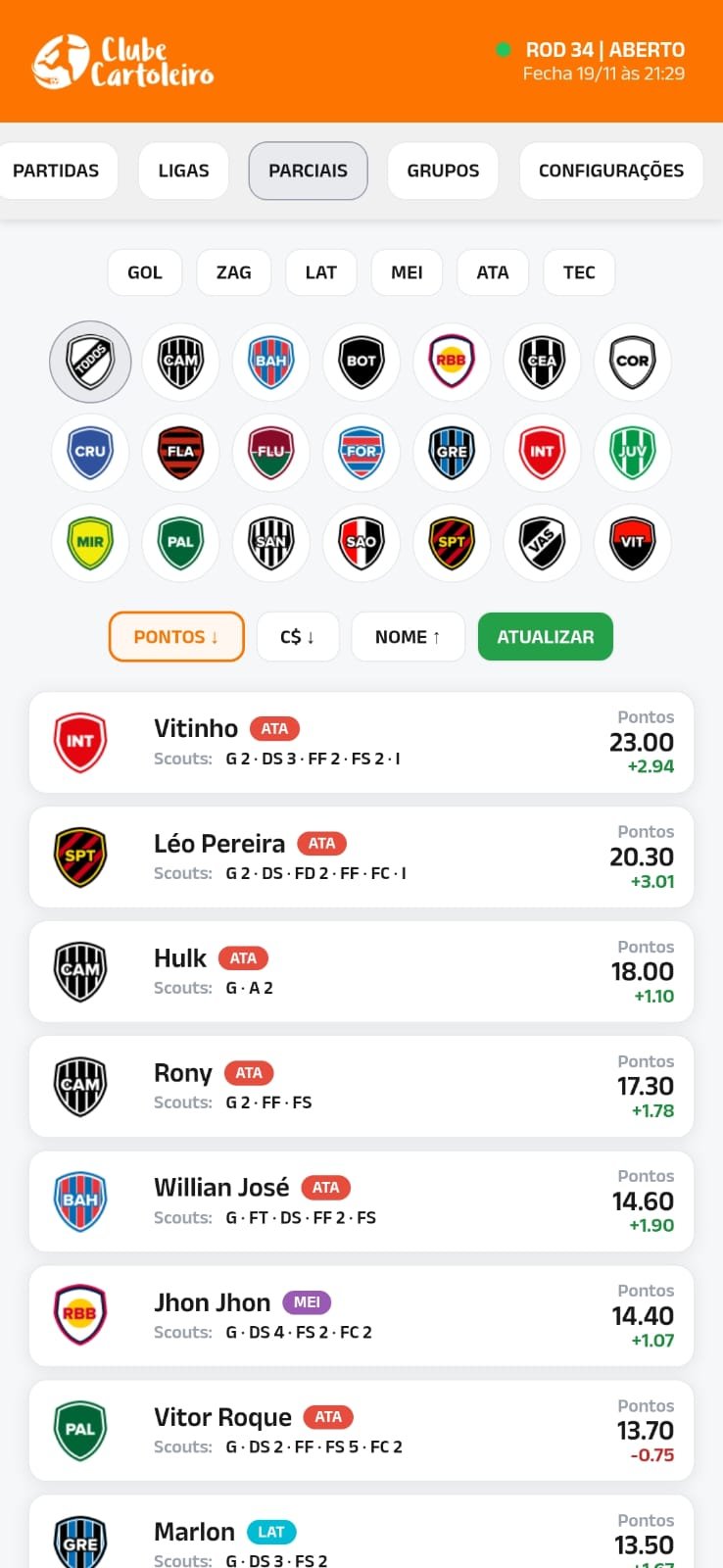This screenshot has height=1568, width=723.
Task: Switch to the CONFIGURAÇÕES tab
Action: click(x=611, y=171)
